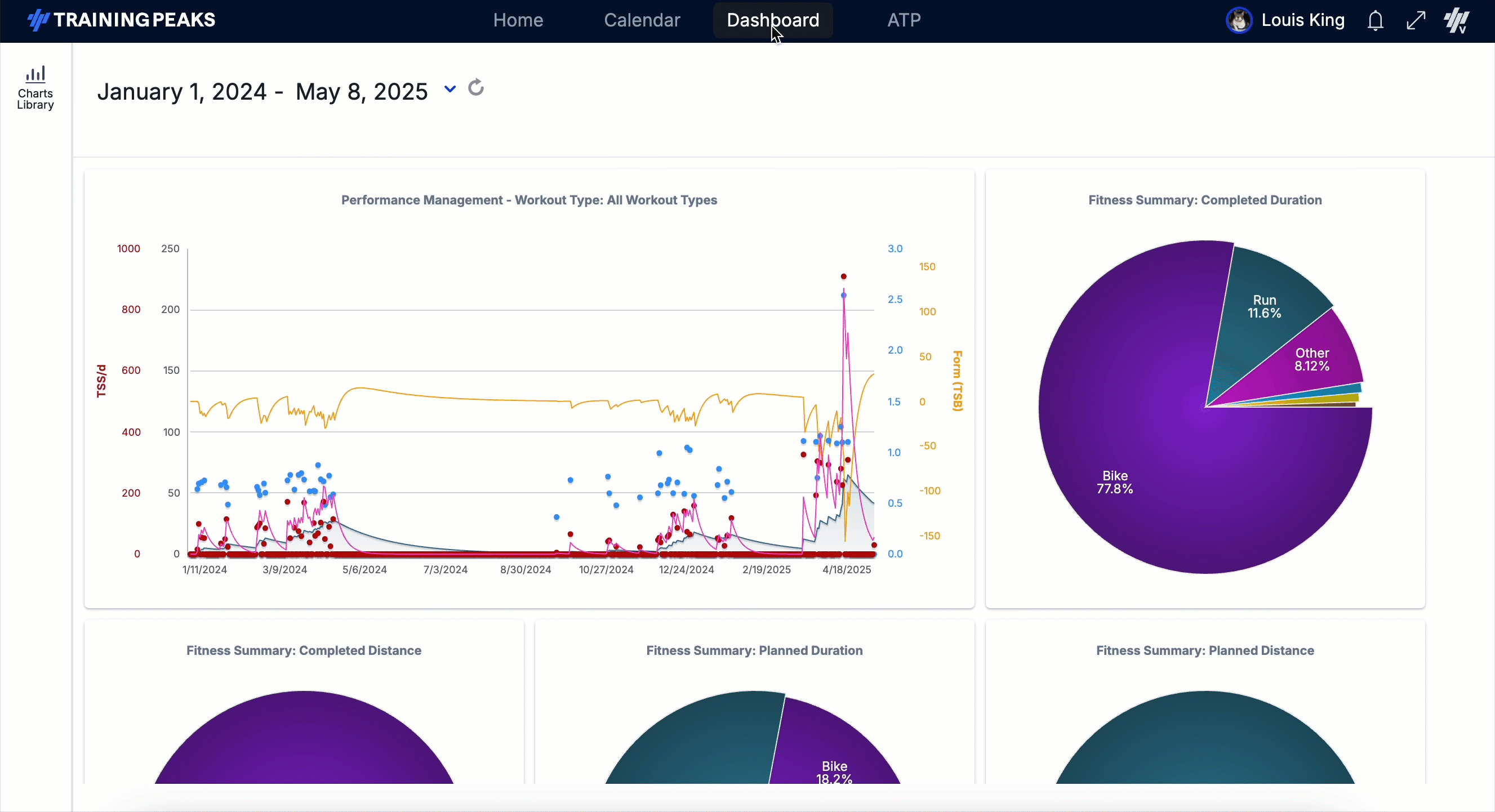The image size is (1495, 812).
Task: Click the 10/27/2024 x-axis label
Action: (606, 569)
